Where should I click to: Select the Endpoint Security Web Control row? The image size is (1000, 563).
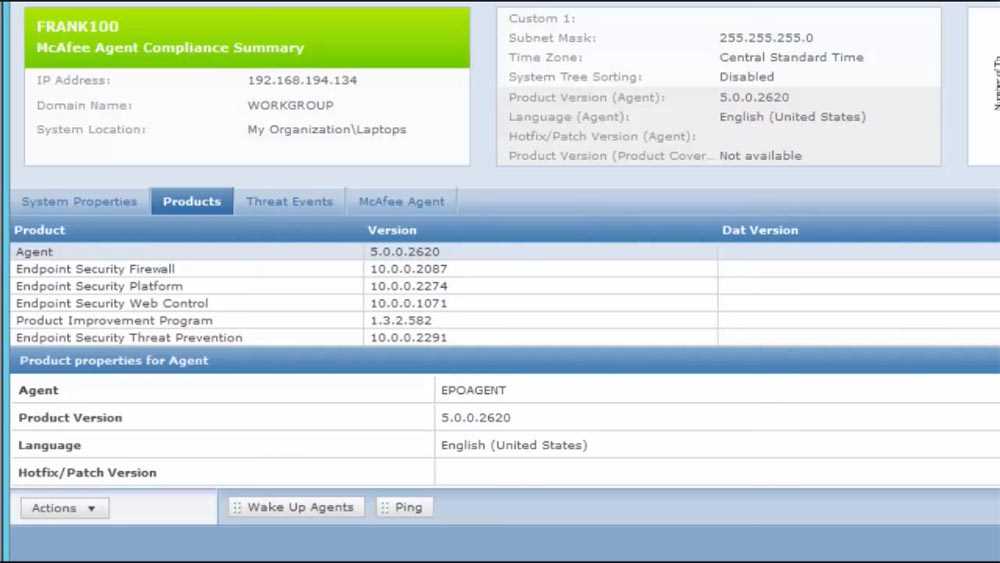505,303
